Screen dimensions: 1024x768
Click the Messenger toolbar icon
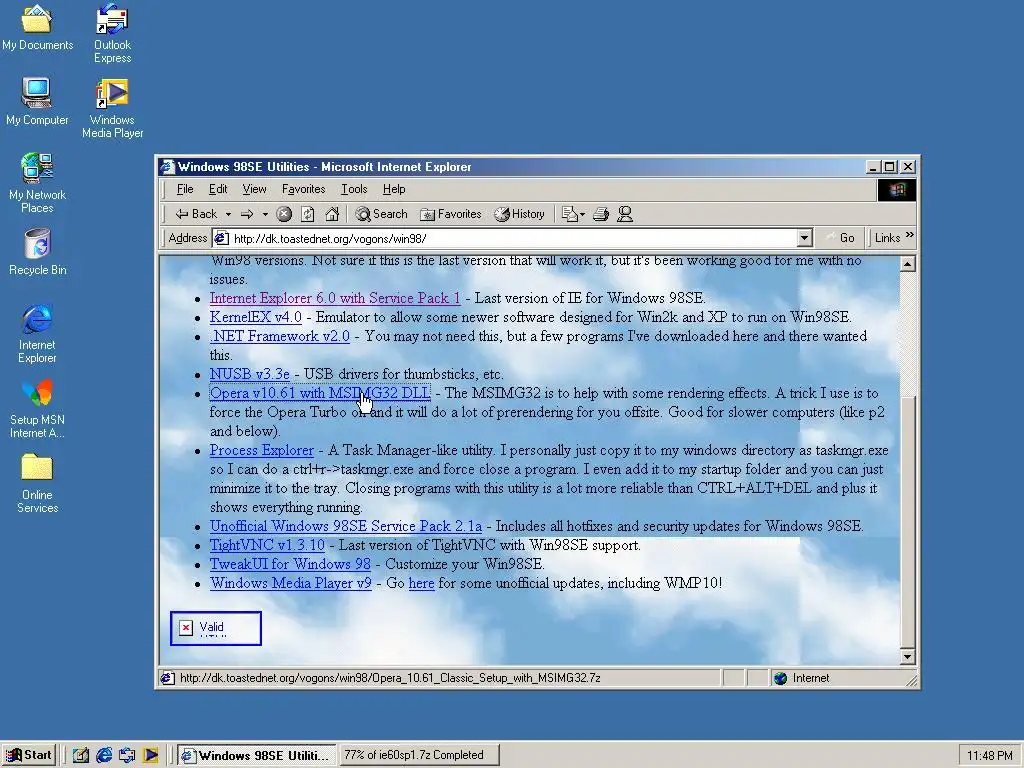click(625, 214)
